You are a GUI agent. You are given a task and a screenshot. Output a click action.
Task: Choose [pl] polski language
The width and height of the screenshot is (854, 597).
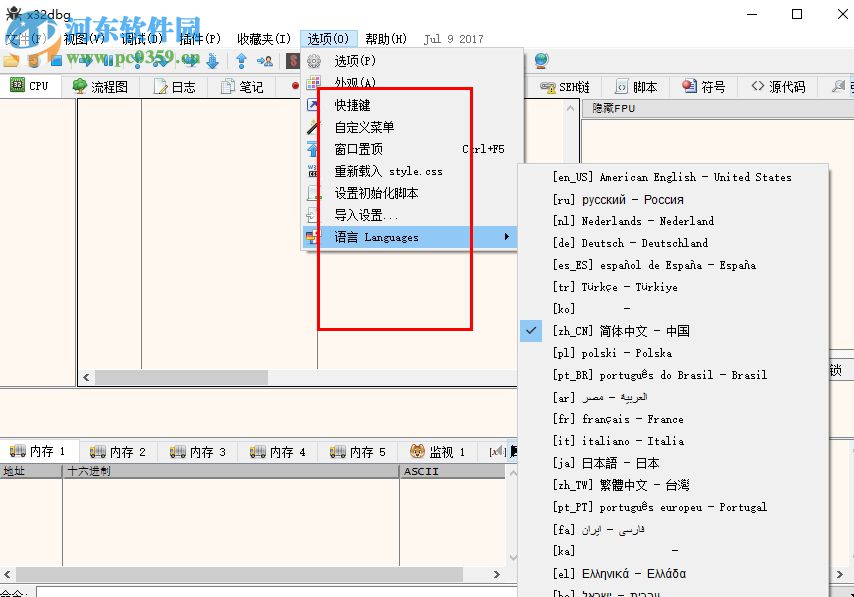pos(673,352)
